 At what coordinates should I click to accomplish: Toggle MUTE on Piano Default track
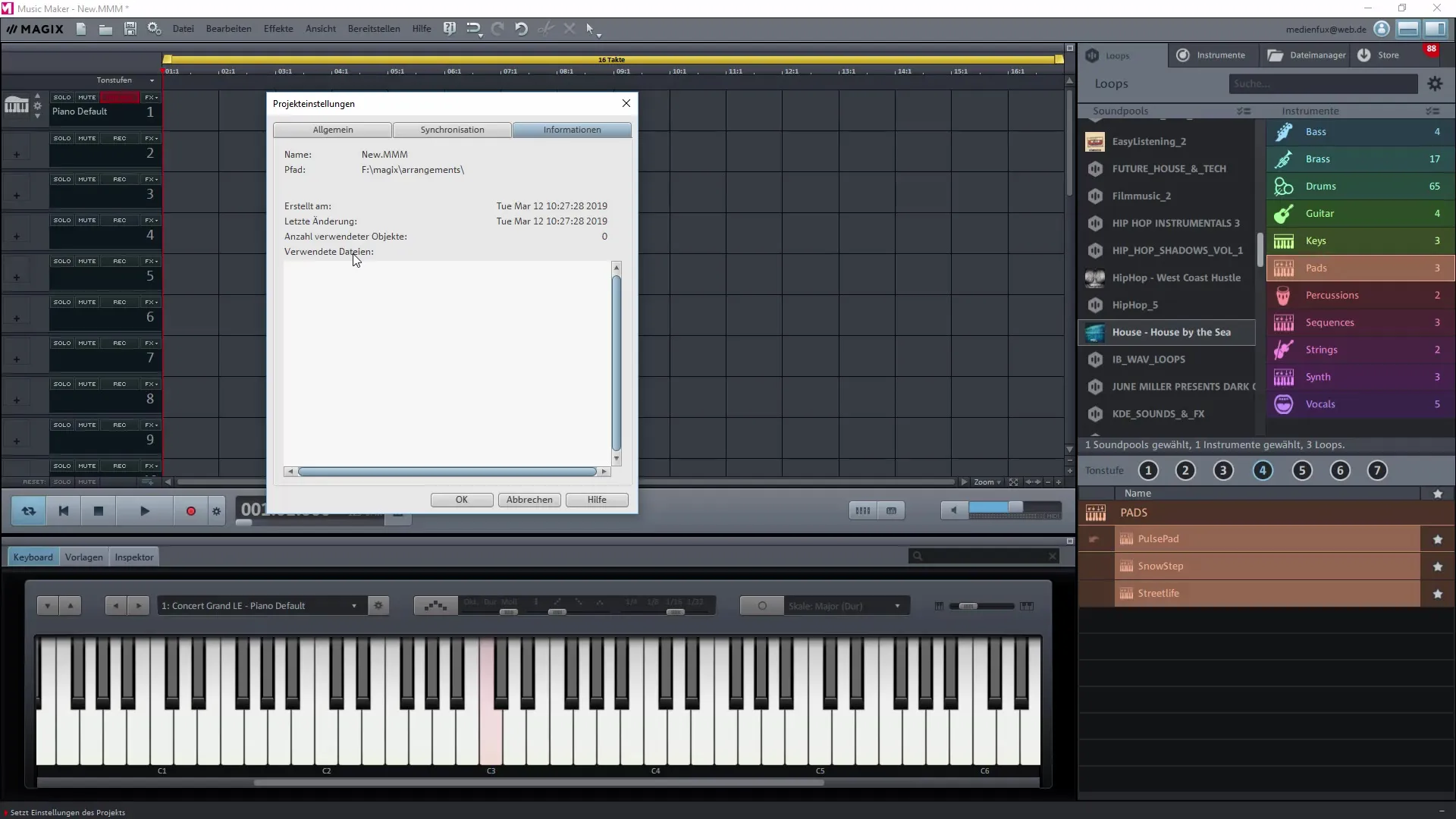tap(87, 98)
